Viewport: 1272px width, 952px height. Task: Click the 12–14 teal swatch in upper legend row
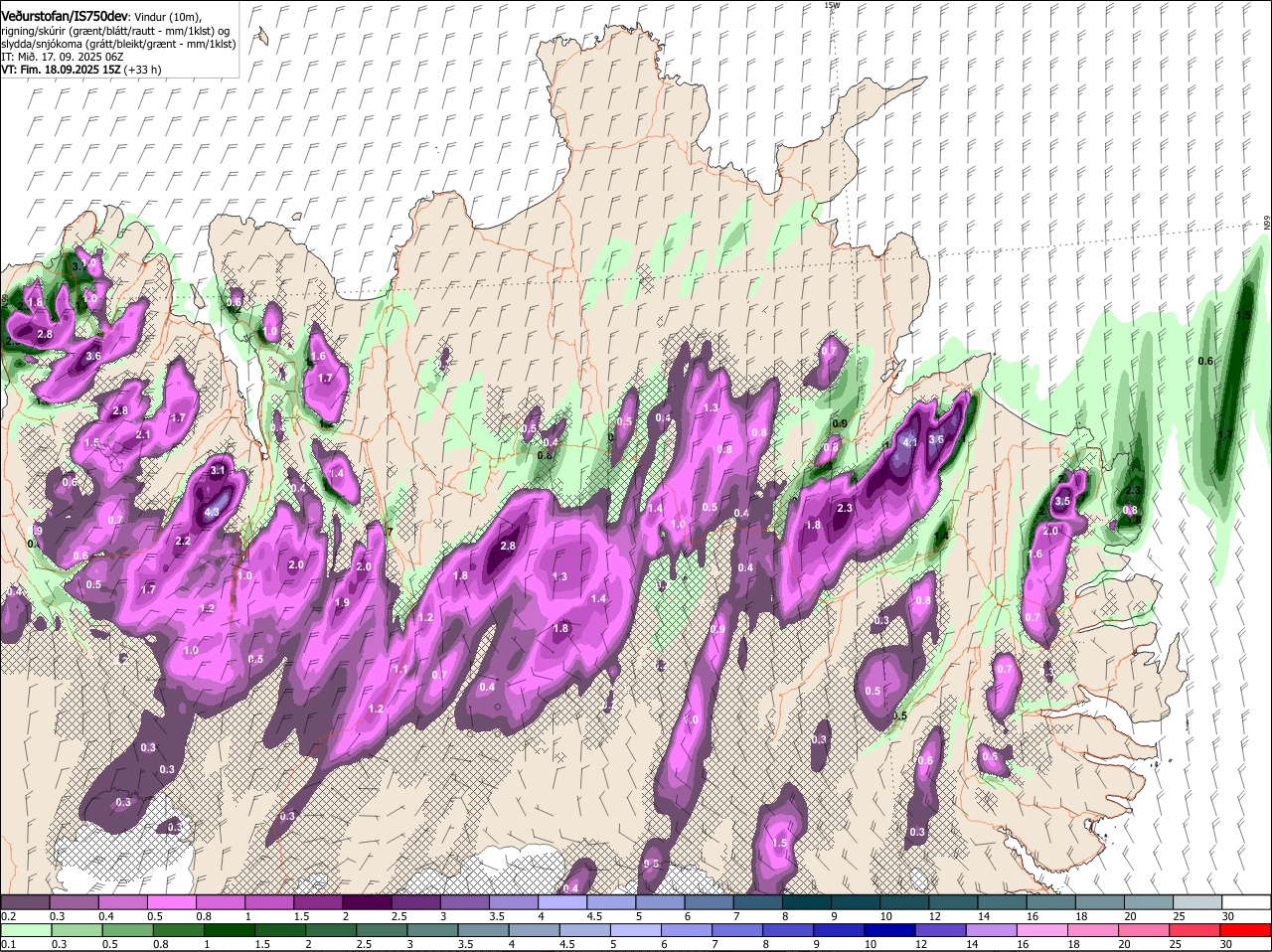954,902
